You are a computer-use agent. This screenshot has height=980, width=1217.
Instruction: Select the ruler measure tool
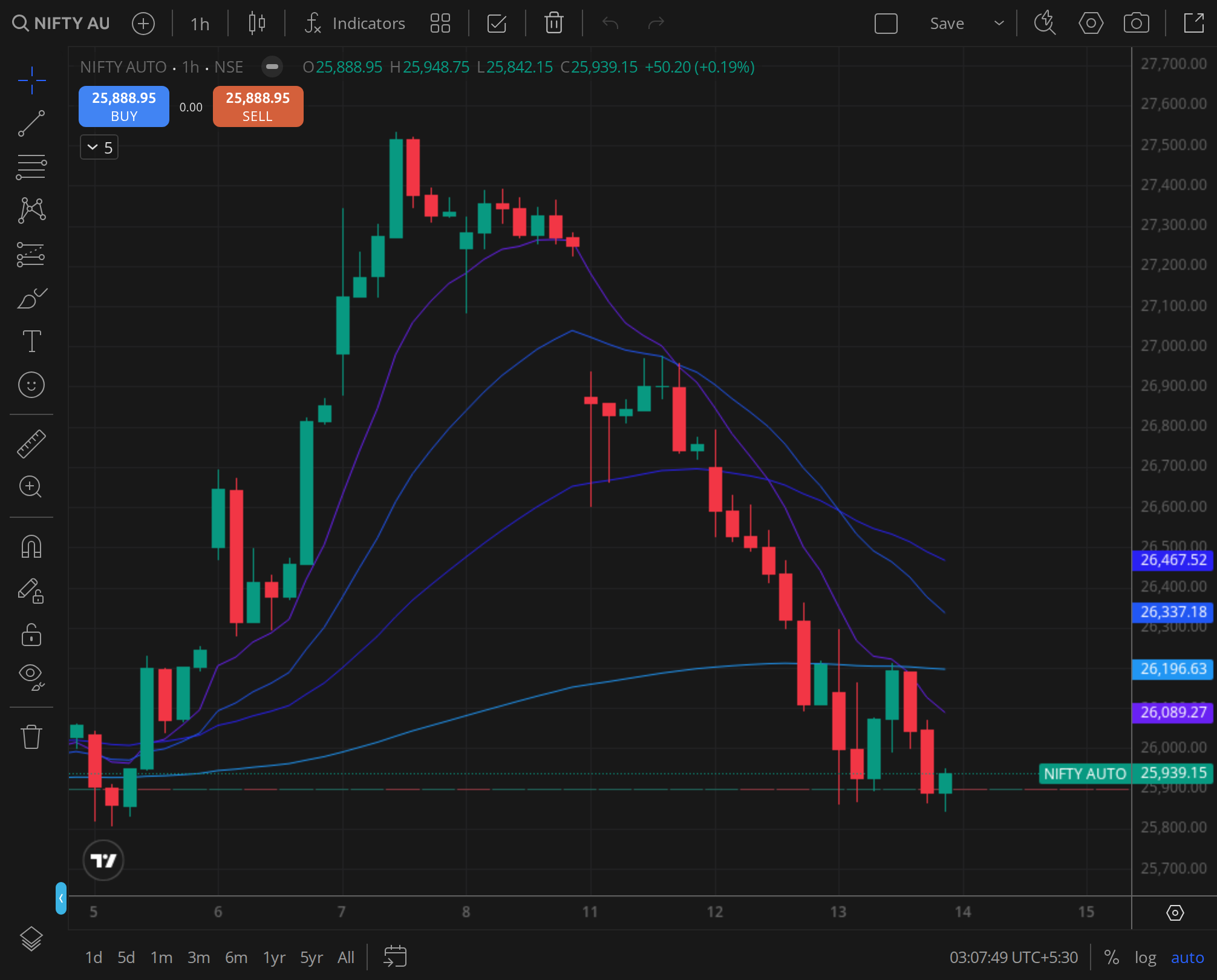pos(31,443)
